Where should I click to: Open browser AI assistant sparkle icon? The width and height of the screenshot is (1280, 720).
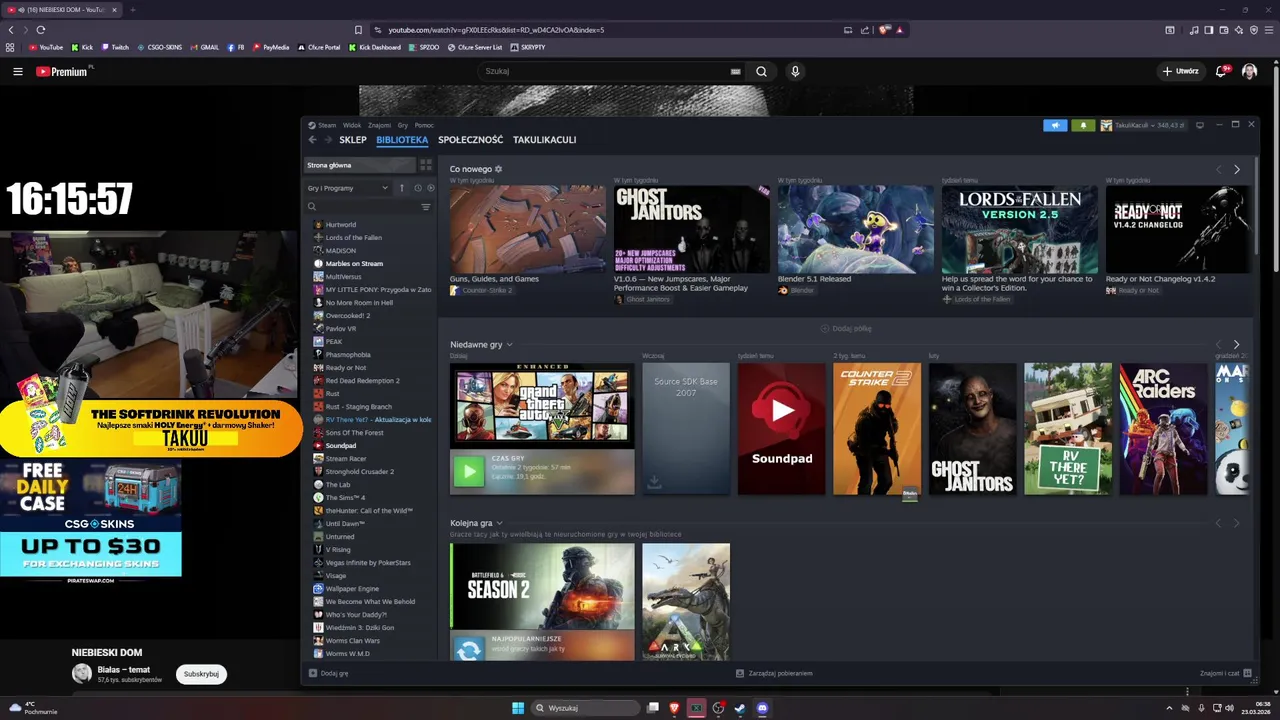tap(1239, 30)
